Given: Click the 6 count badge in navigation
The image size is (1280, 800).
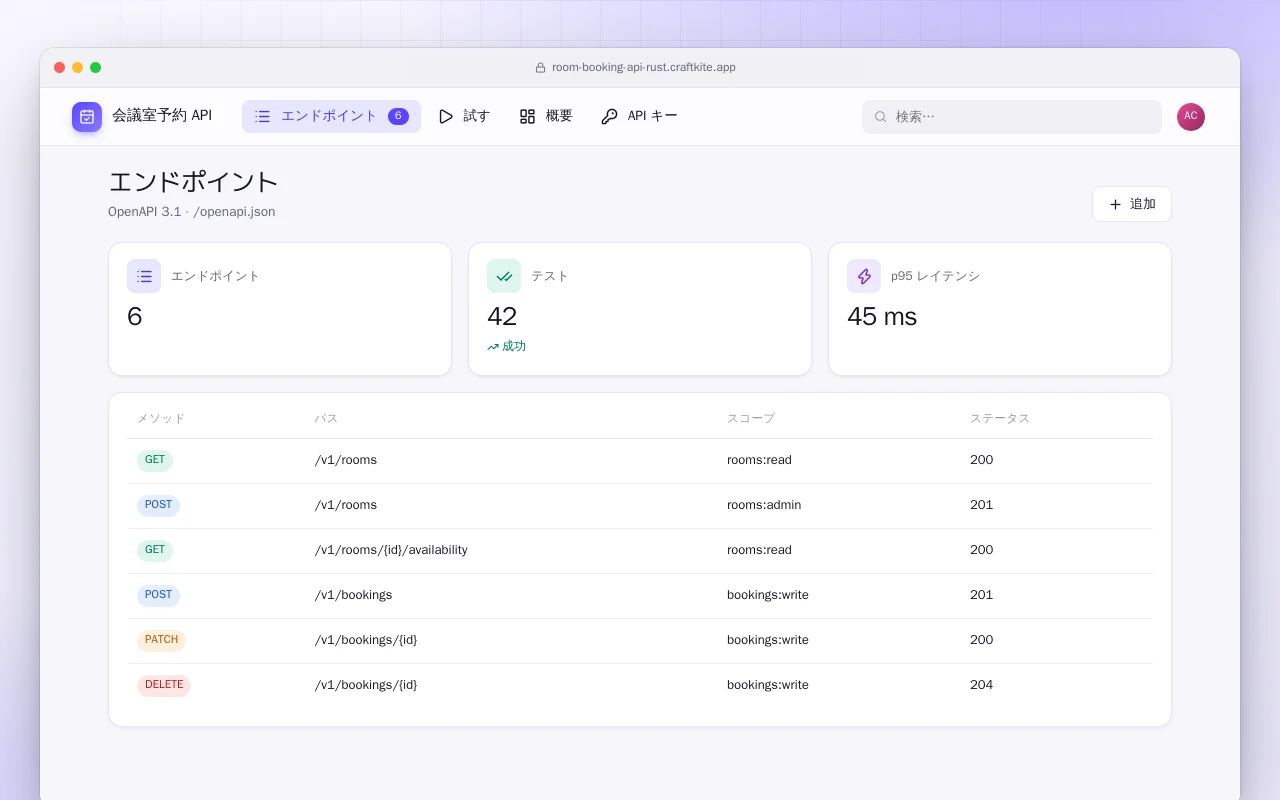Looking at the screenshot, I should pos(398,116).
